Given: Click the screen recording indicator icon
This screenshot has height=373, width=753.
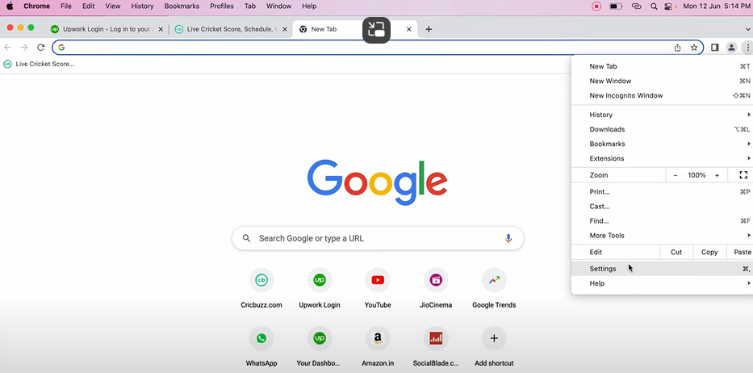Looking at the screenshot, I should tap(596, 6).
